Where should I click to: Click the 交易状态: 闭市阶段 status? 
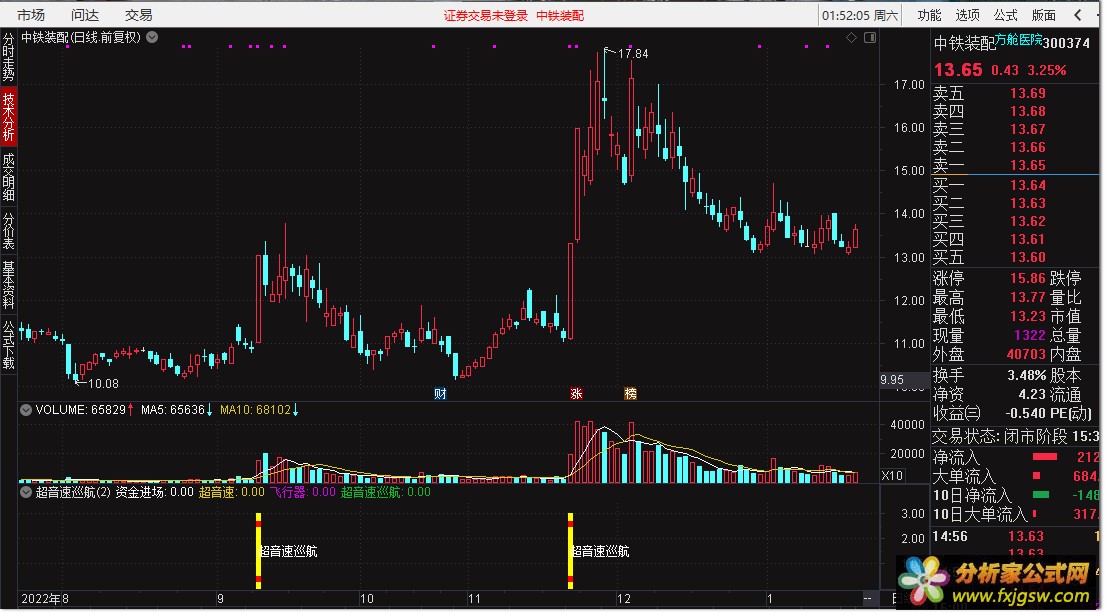pyautogui.click(x=999, y=437)
